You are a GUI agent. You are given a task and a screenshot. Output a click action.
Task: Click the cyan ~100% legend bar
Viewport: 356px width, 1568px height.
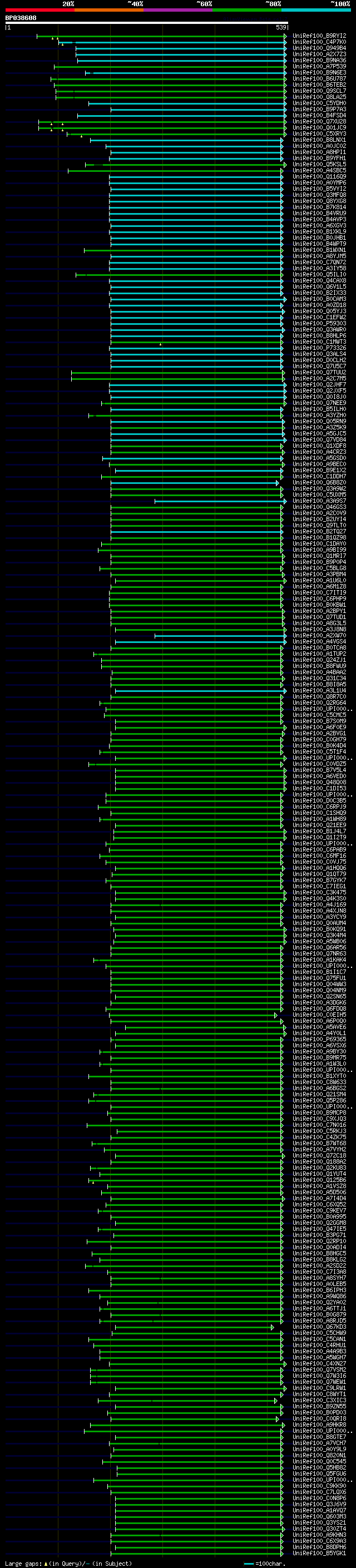pyautogui.click(x=317, y=10)
